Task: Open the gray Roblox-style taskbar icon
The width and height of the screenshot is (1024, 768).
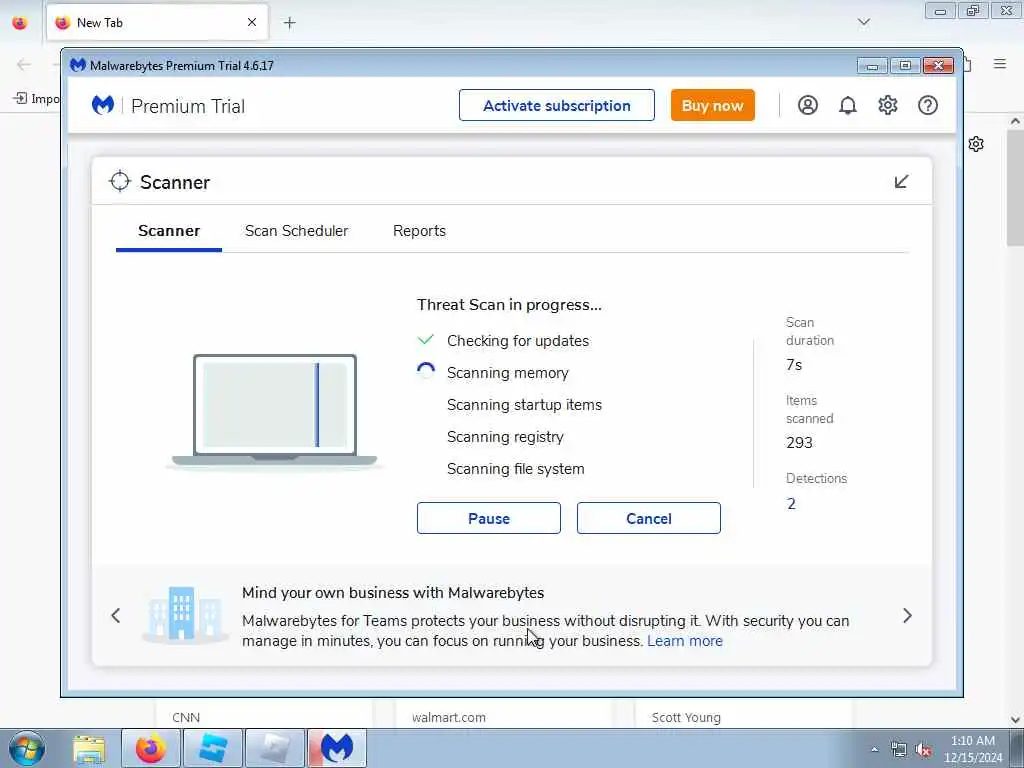Action: (x=275, y=748)
